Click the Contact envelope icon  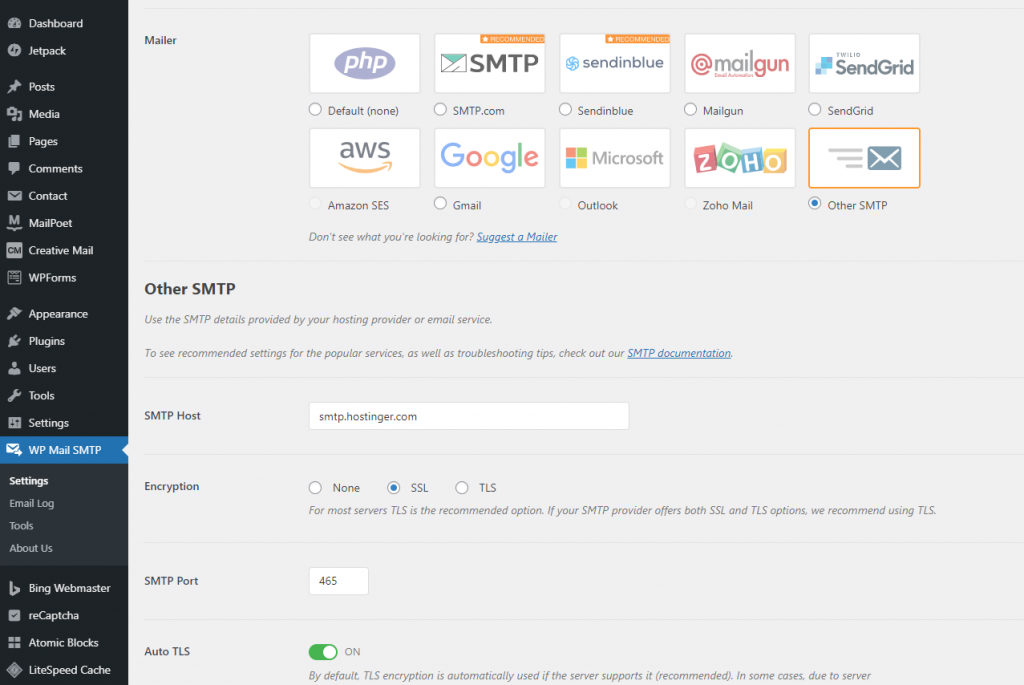tap(14, 195)
